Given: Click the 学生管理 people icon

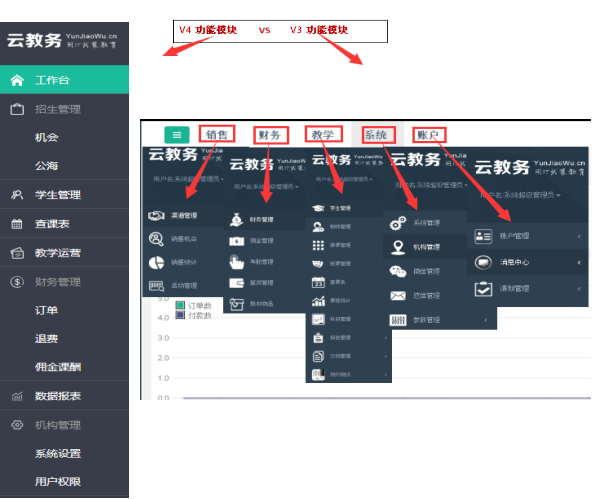Looking at the screenshot, I should click(17, 195).
